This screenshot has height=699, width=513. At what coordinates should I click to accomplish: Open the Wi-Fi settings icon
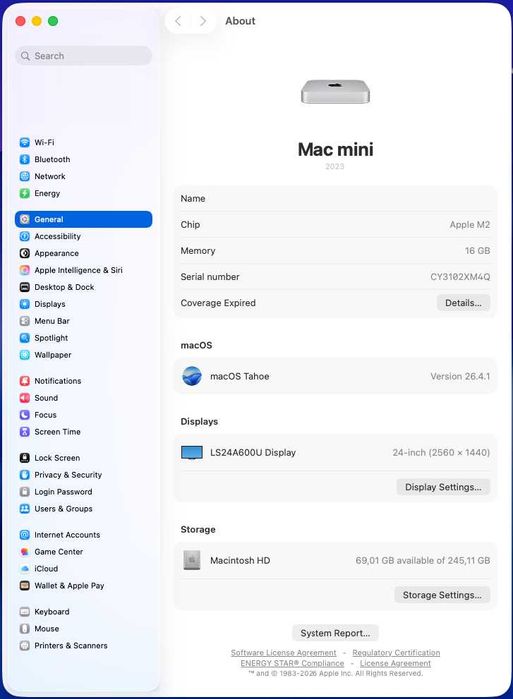pos(25,142)
